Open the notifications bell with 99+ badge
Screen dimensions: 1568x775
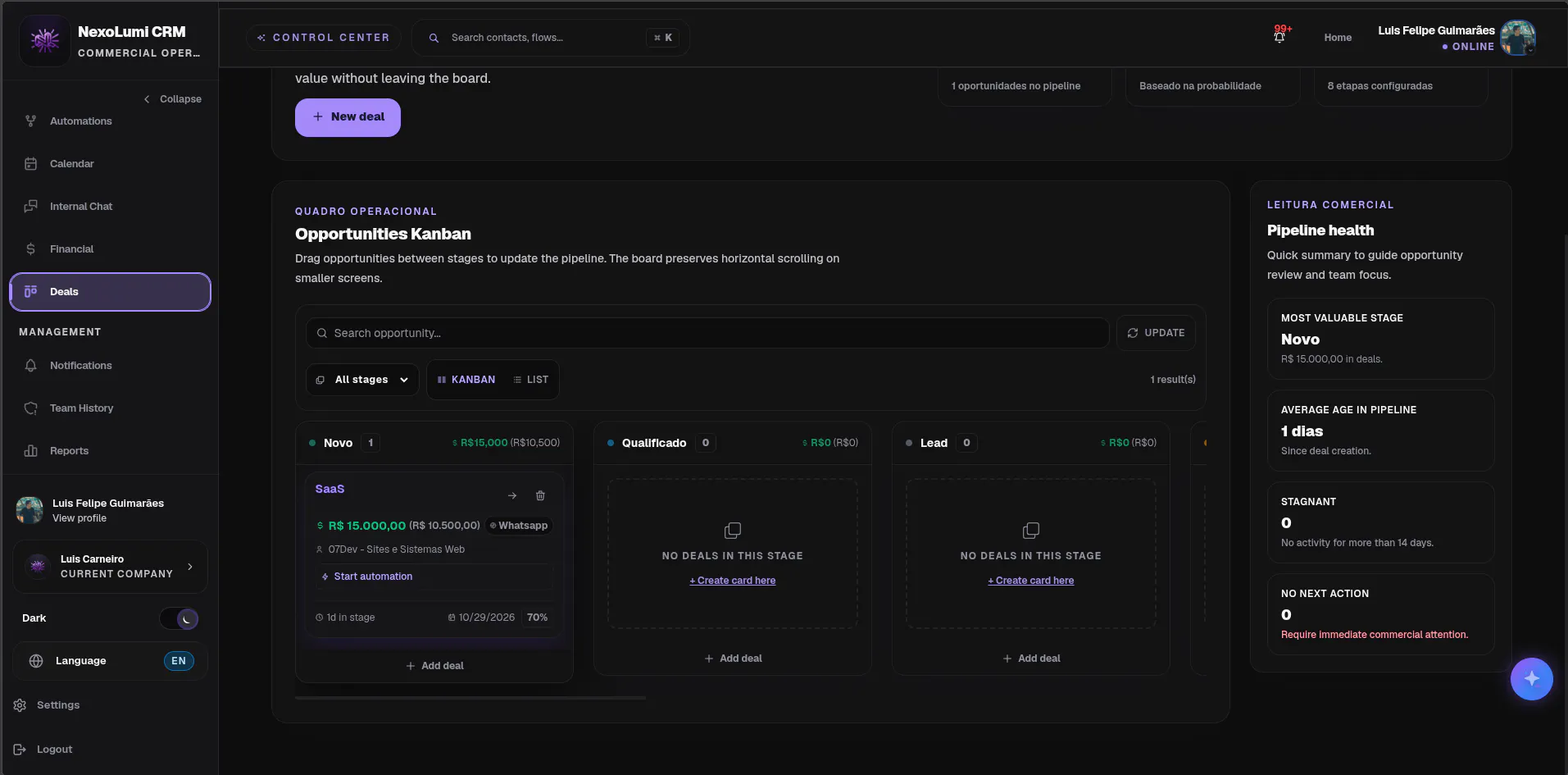click(1280, 35)
